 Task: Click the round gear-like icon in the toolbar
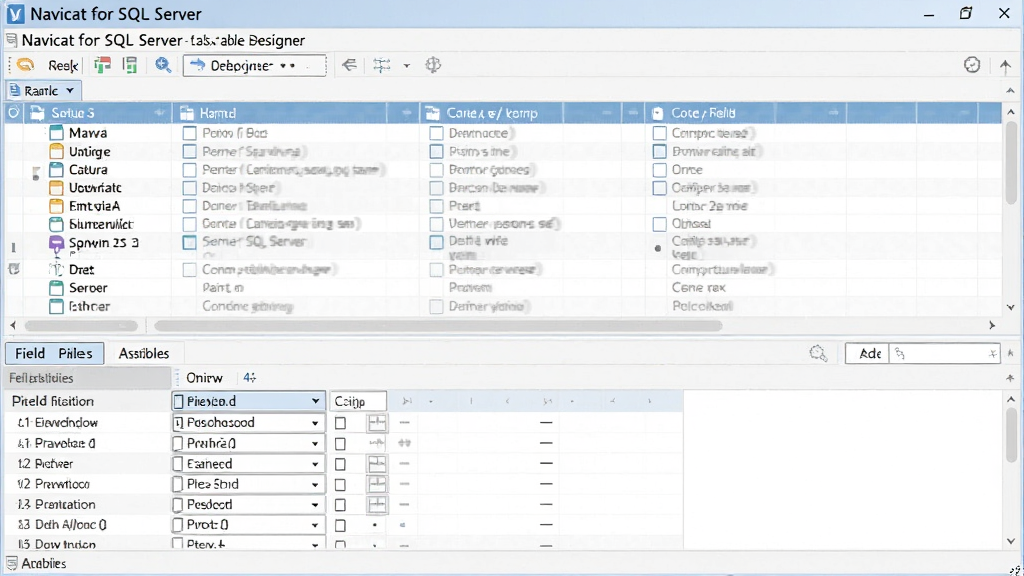[x=433, y=65]
